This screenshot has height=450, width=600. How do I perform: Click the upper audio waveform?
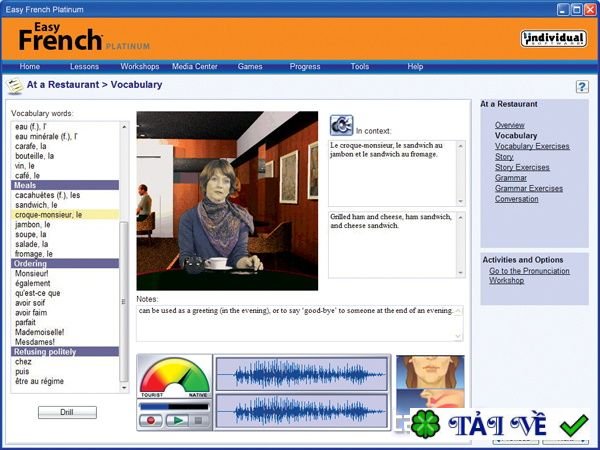[x=302, y=374]
